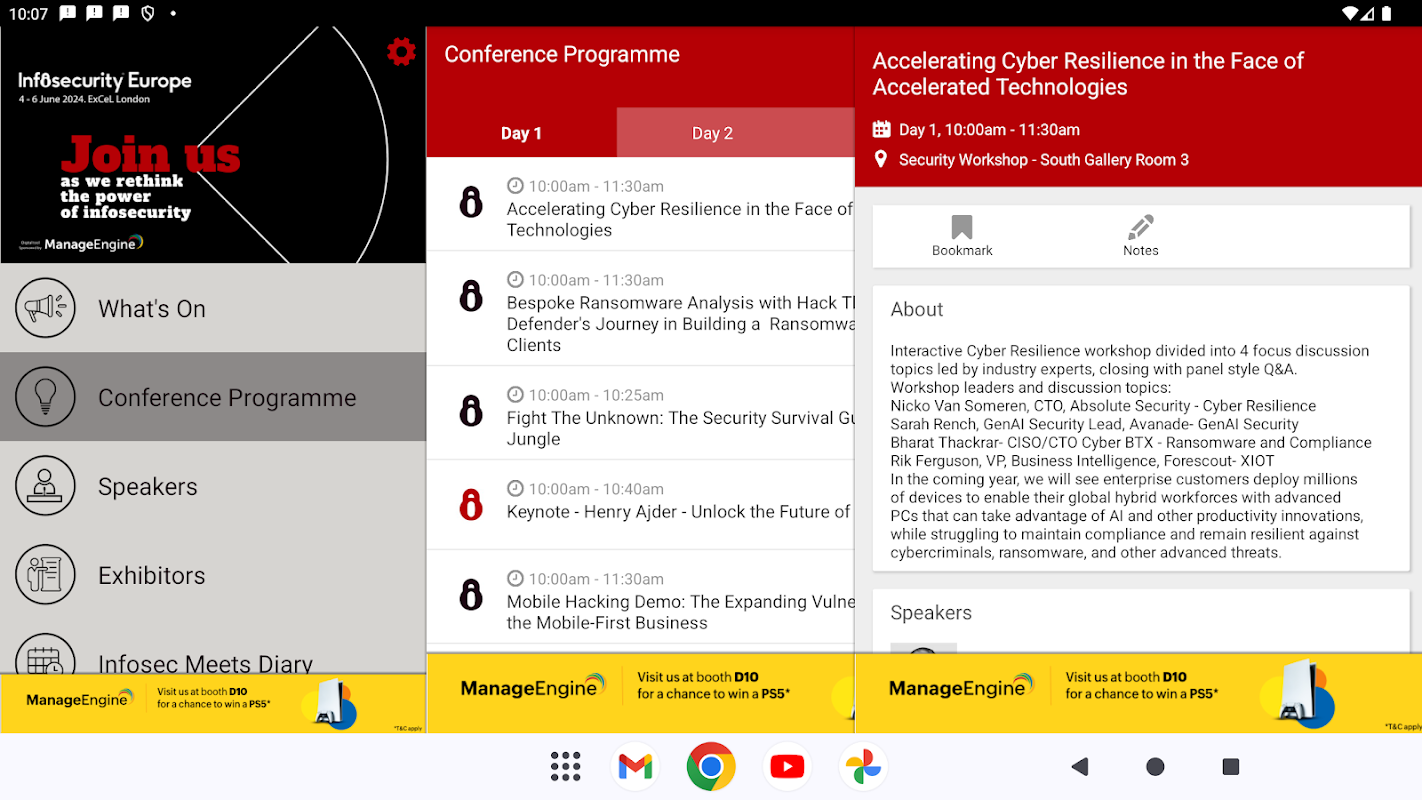The width and height of the screenshot is (1422, 800).
Task: Tap the 10:00am - 10:25am time label
Action: pos(596,395)
